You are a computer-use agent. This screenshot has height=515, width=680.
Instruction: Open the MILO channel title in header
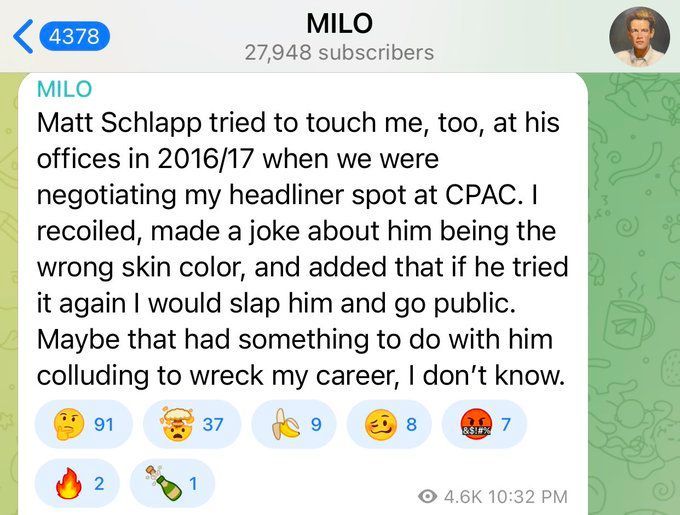(340, 23)
